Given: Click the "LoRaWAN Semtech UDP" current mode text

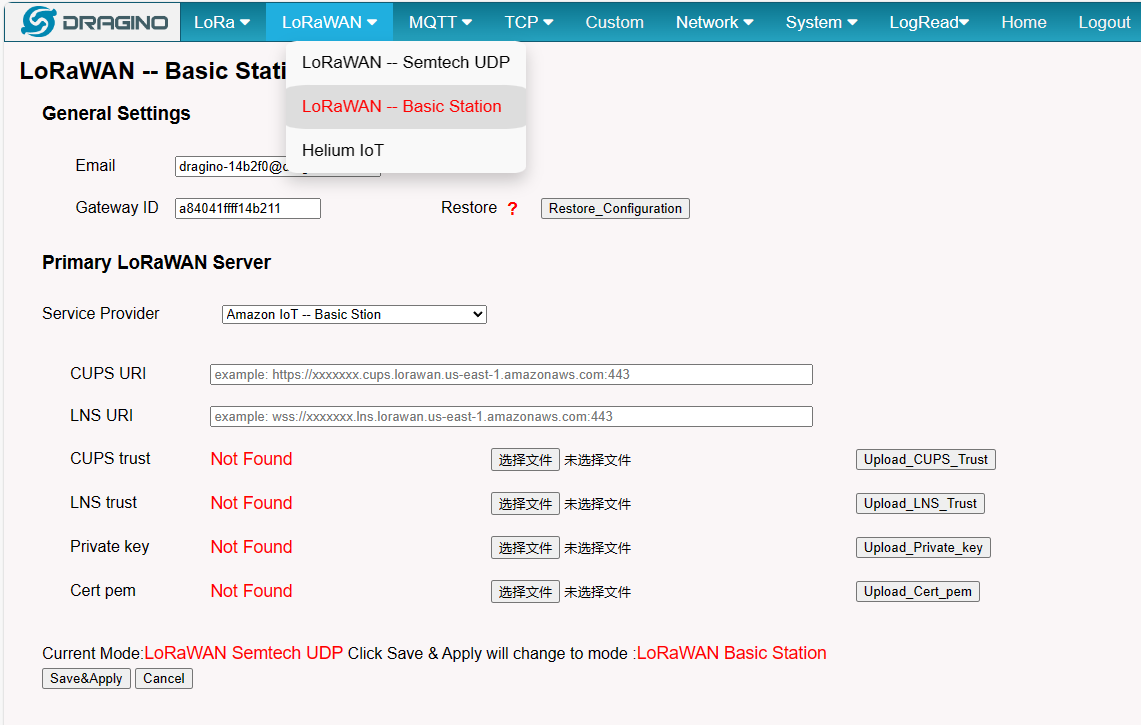Looking at the screenshot, I should (x=244, y=653).
